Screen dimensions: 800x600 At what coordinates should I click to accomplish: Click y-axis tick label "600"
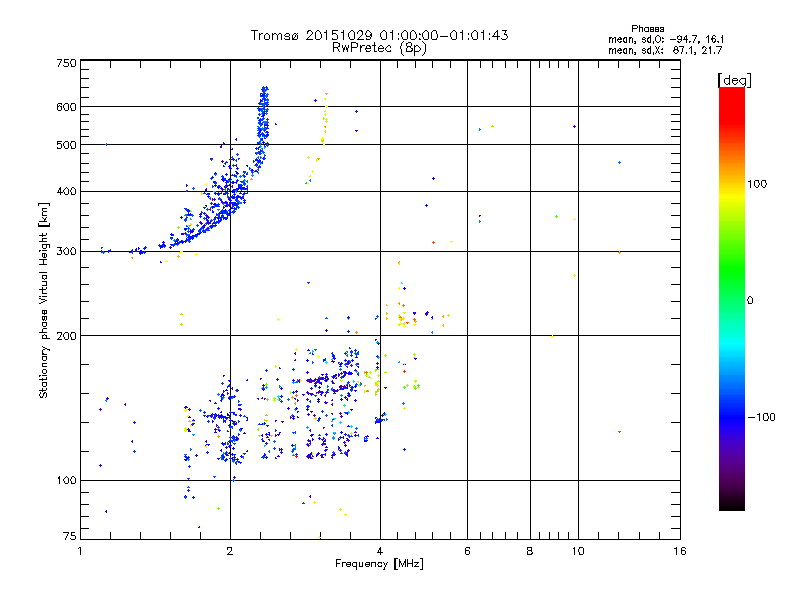click(x=66, y=107)
